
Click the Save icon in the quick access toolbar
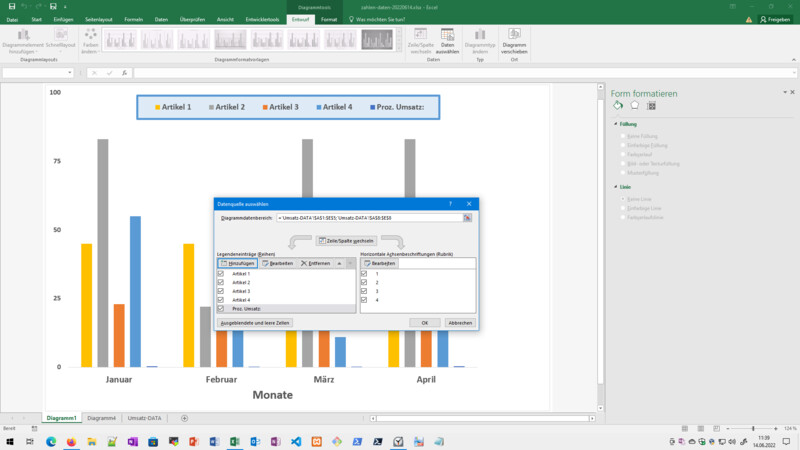point(12,7)
